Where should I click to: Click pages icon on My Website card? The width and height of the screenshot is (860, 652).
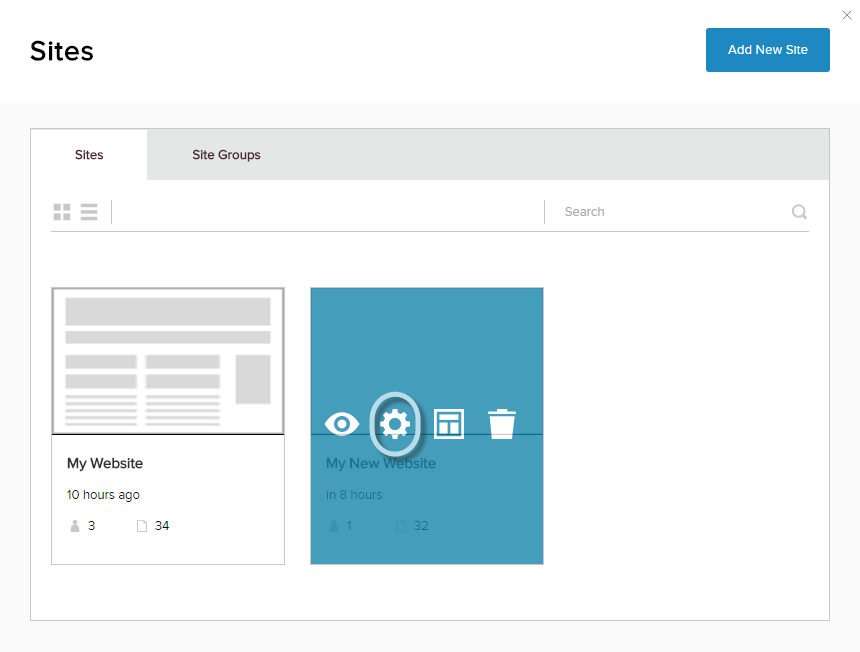142,526
